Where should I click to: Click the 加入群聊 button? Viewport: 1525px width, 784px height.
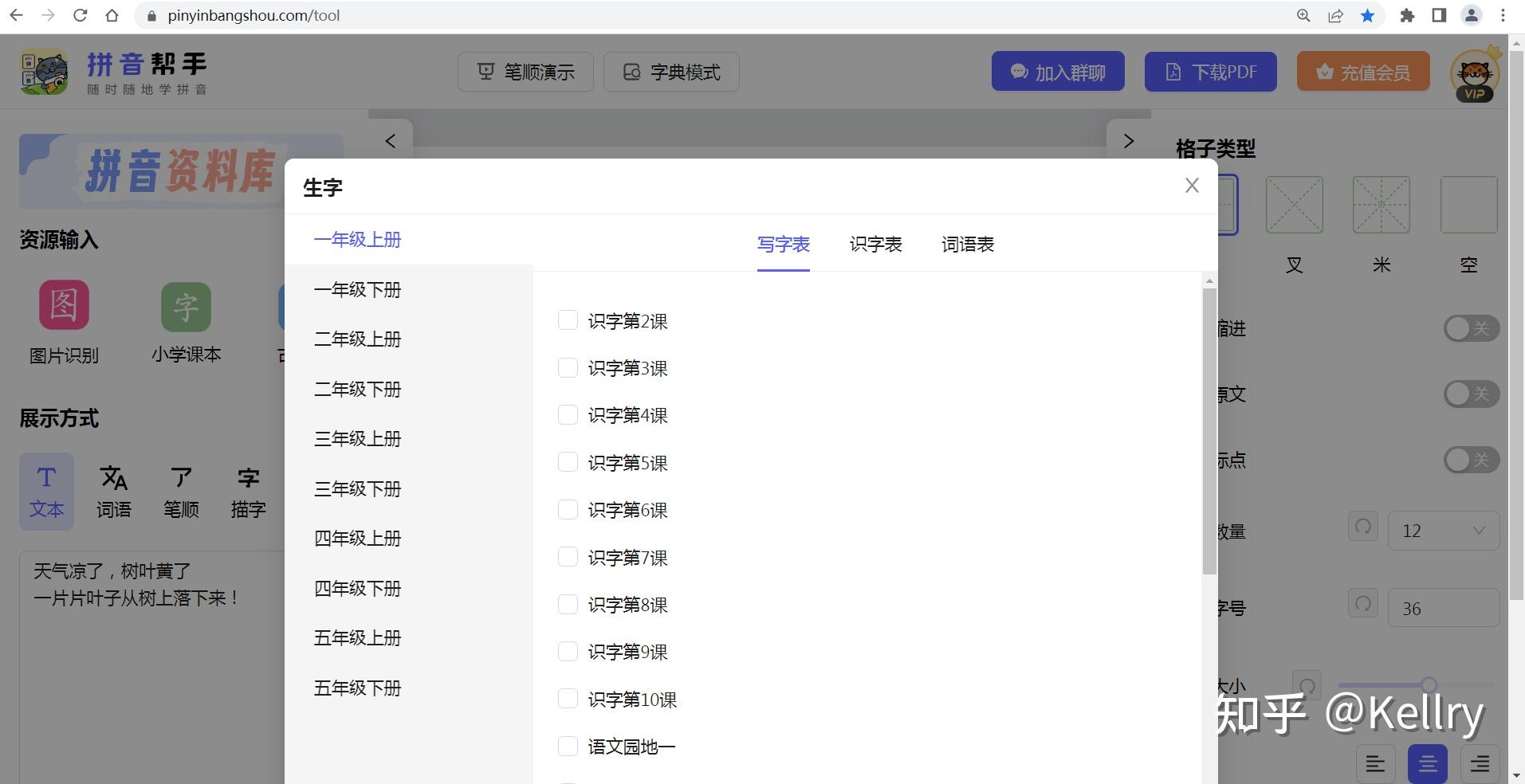(1058, 72)
